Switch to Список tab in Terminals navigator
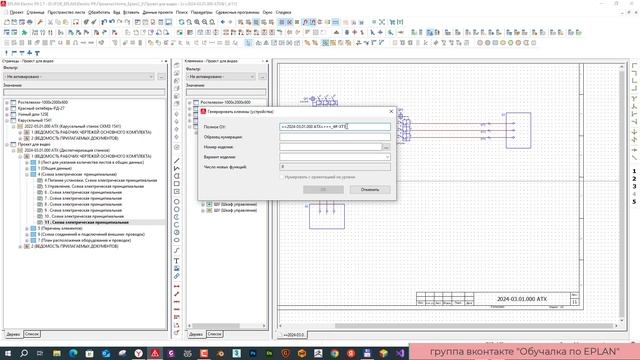Screen dimensions: 640x360 click(x=214, y=334)
